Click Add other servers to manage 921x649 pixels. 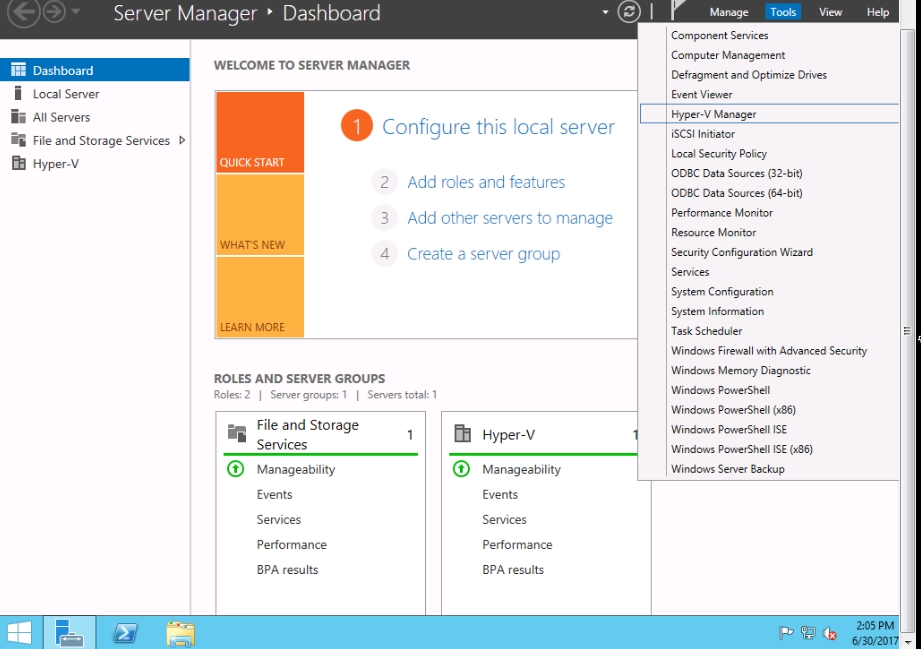pyautogui.click(x=510, y=218)
